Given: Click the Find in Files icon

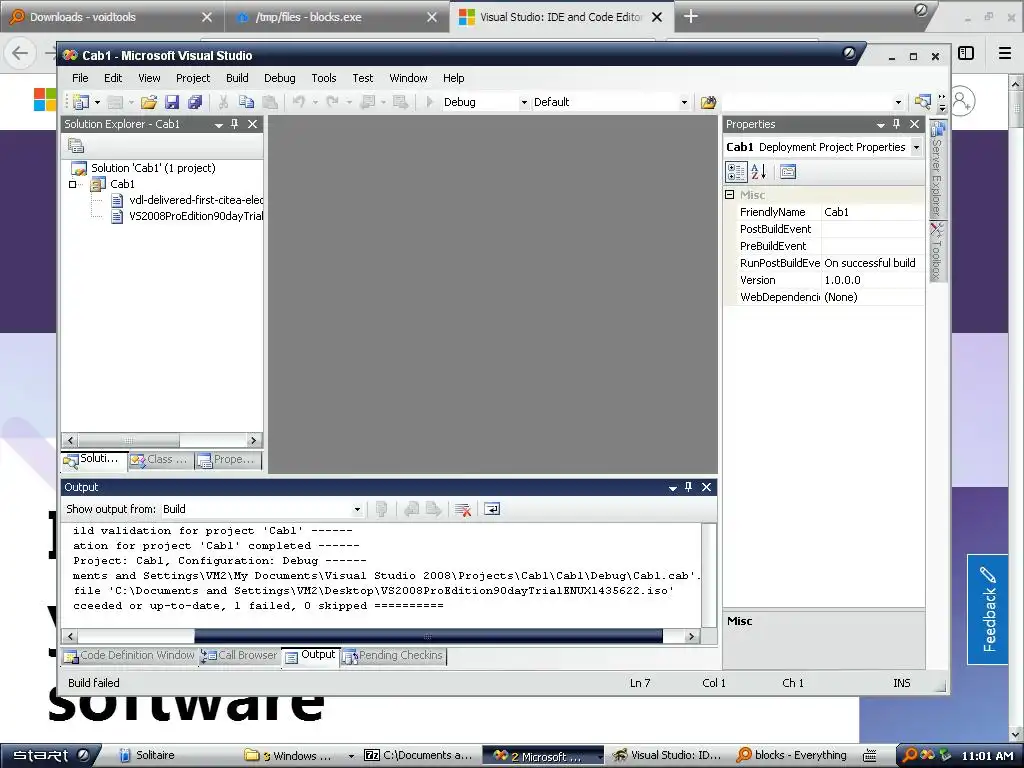Looking at the screenshot, I should (x=708, y=102).
